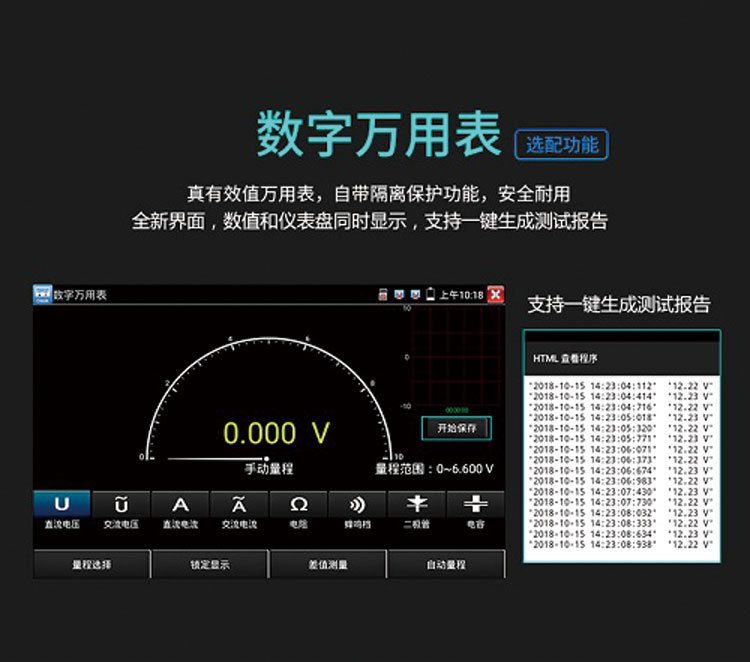Click the 选配功能 optional feature badge
Viewport: 750px width, 662px height.
[561, 145]
